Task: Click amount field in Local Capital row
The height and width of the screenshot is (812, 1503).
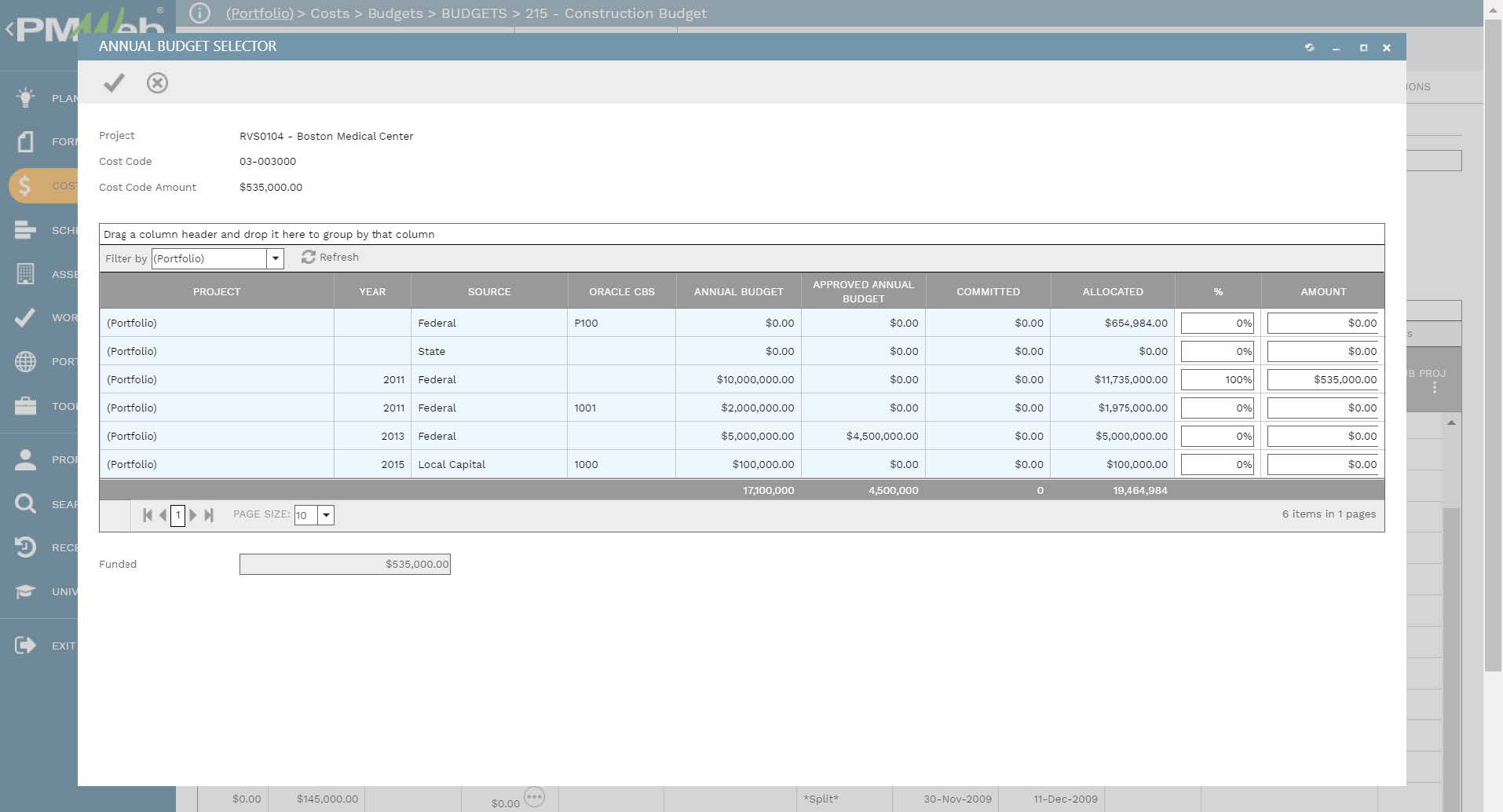Action: coord(1322,464)
